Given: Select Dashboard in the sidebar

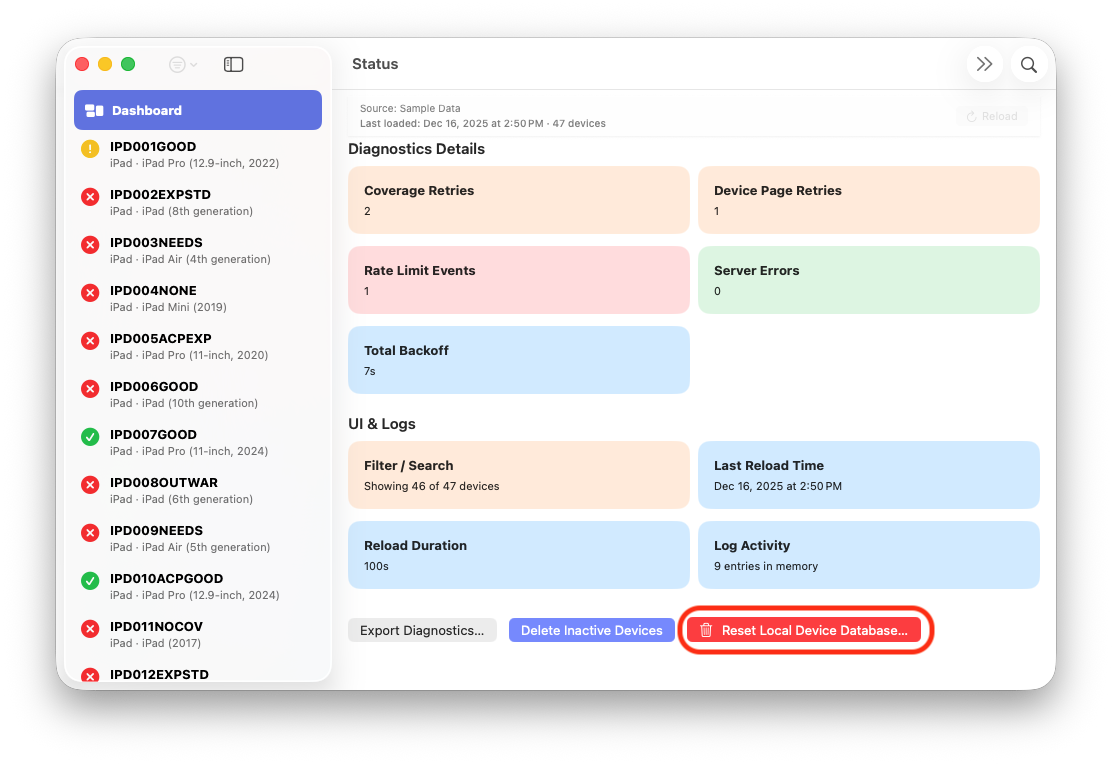Looking at the screenshot, I should [198, 110].
